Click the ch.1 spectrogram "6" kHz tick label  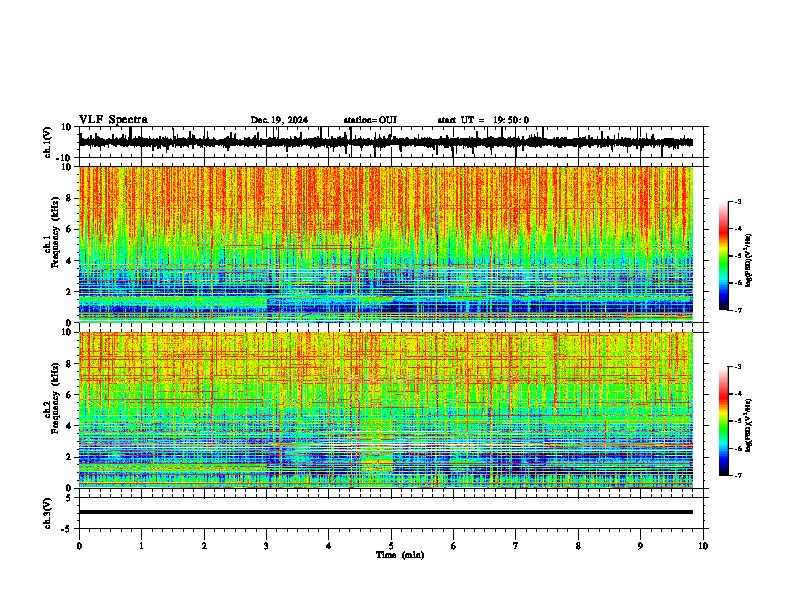coord(69,229)
